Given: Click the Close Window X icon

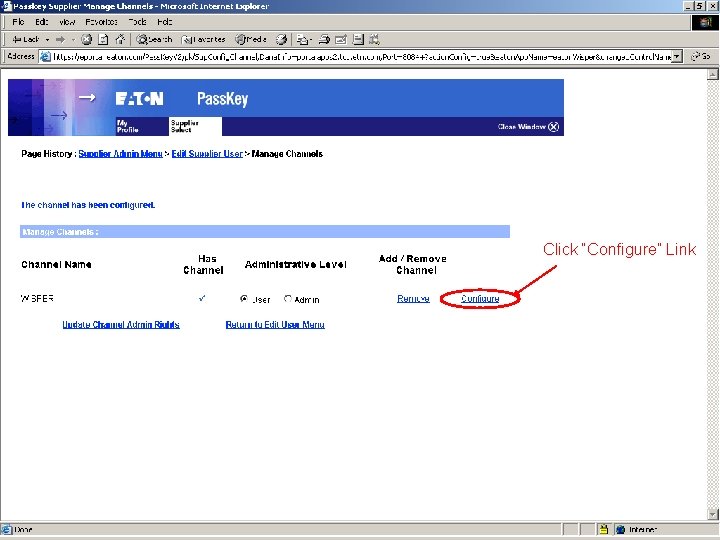Looking at the screenshot, I should point(554,127).
